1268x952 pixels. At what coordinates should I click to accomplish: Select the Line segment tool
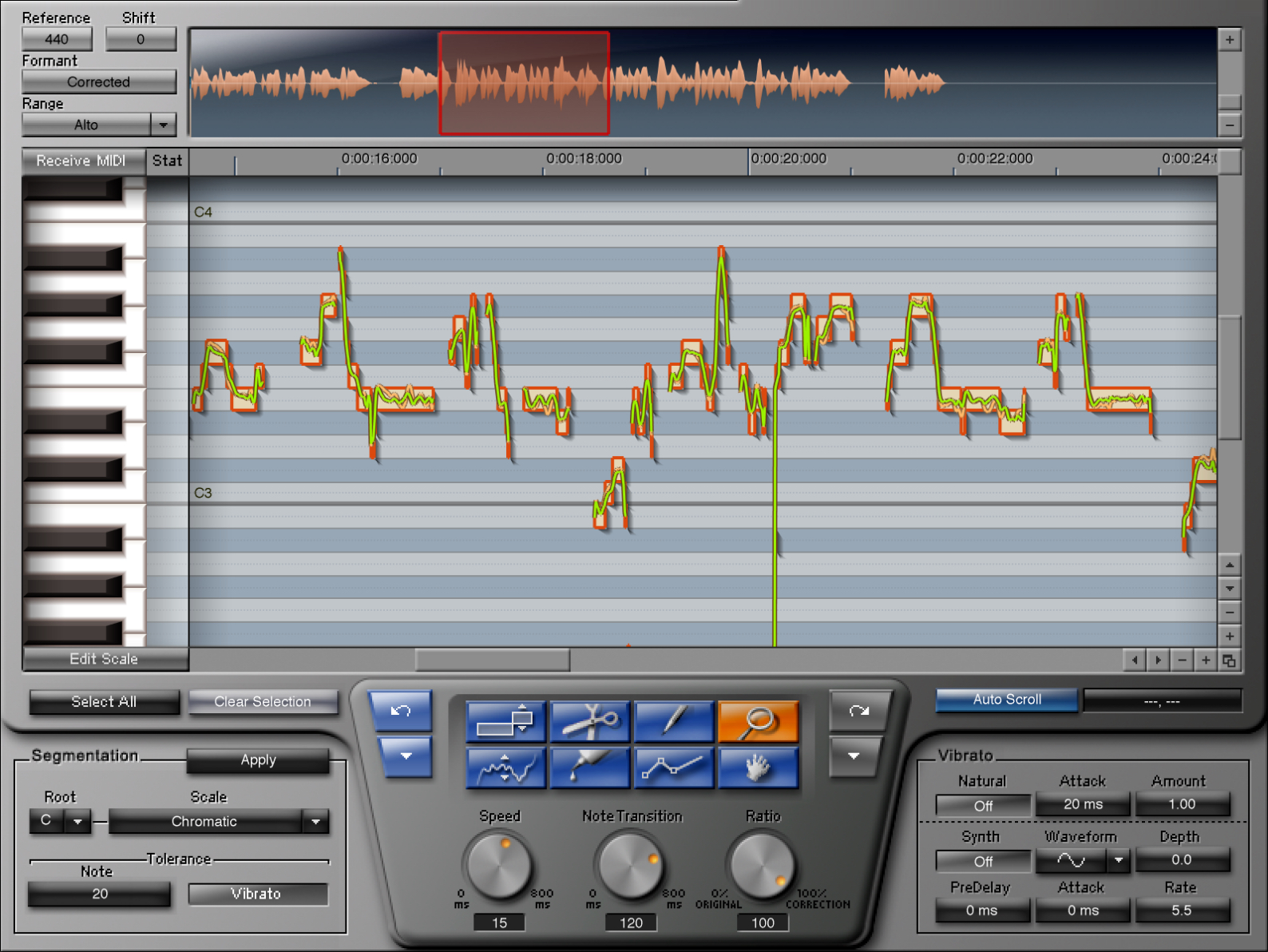point(673,768)
